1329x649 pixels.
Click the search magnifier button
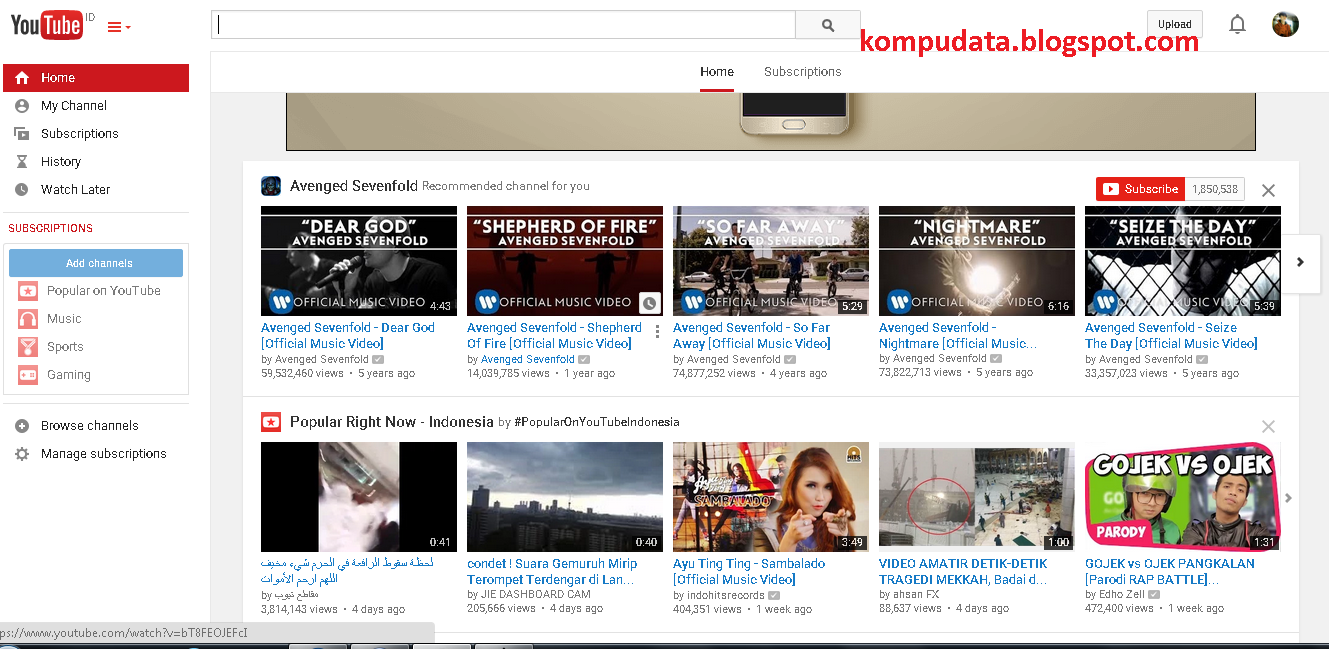tap(828, 25)
